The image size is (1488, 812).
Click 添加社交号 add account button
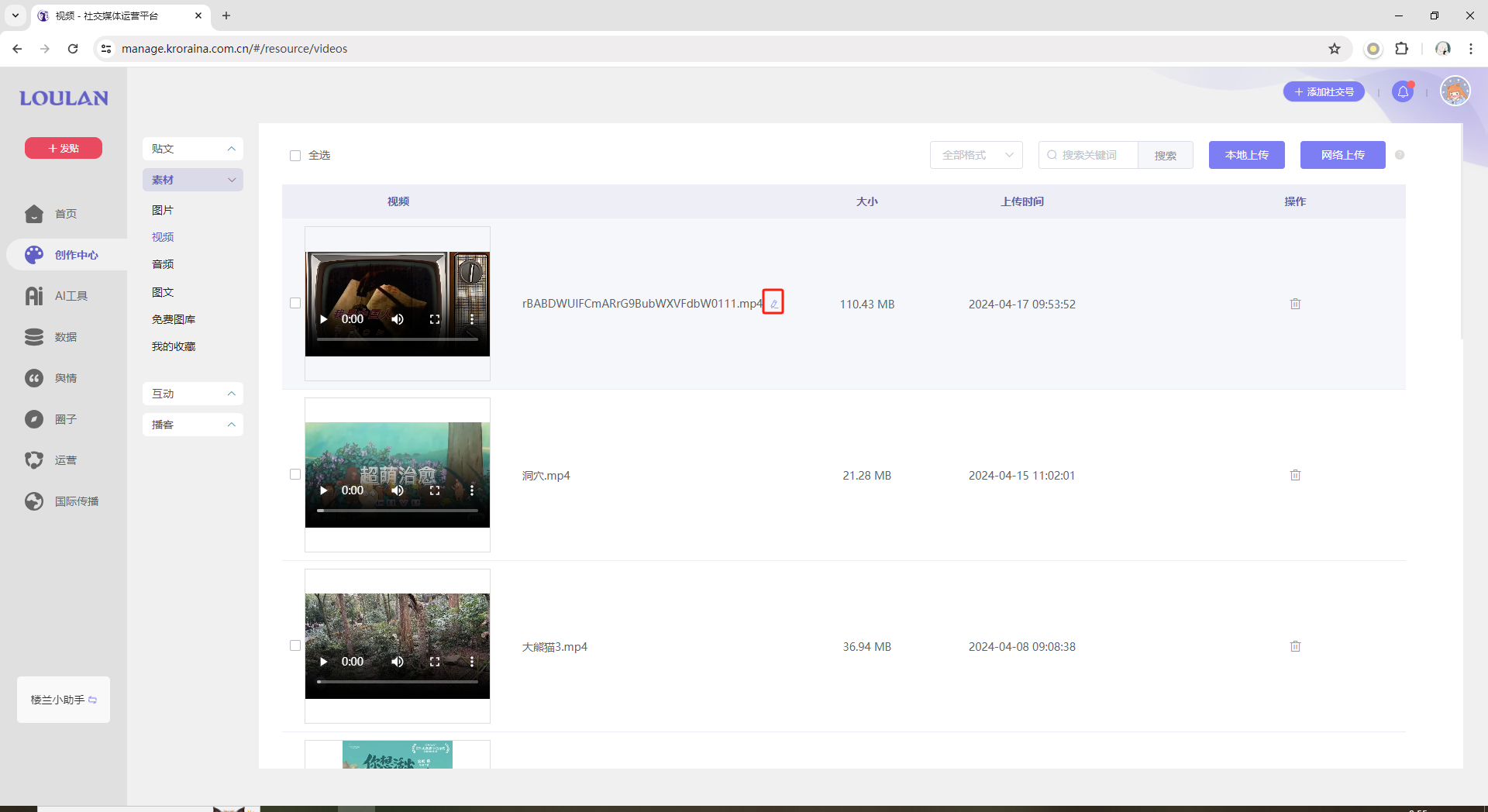tap(1324, 91)
